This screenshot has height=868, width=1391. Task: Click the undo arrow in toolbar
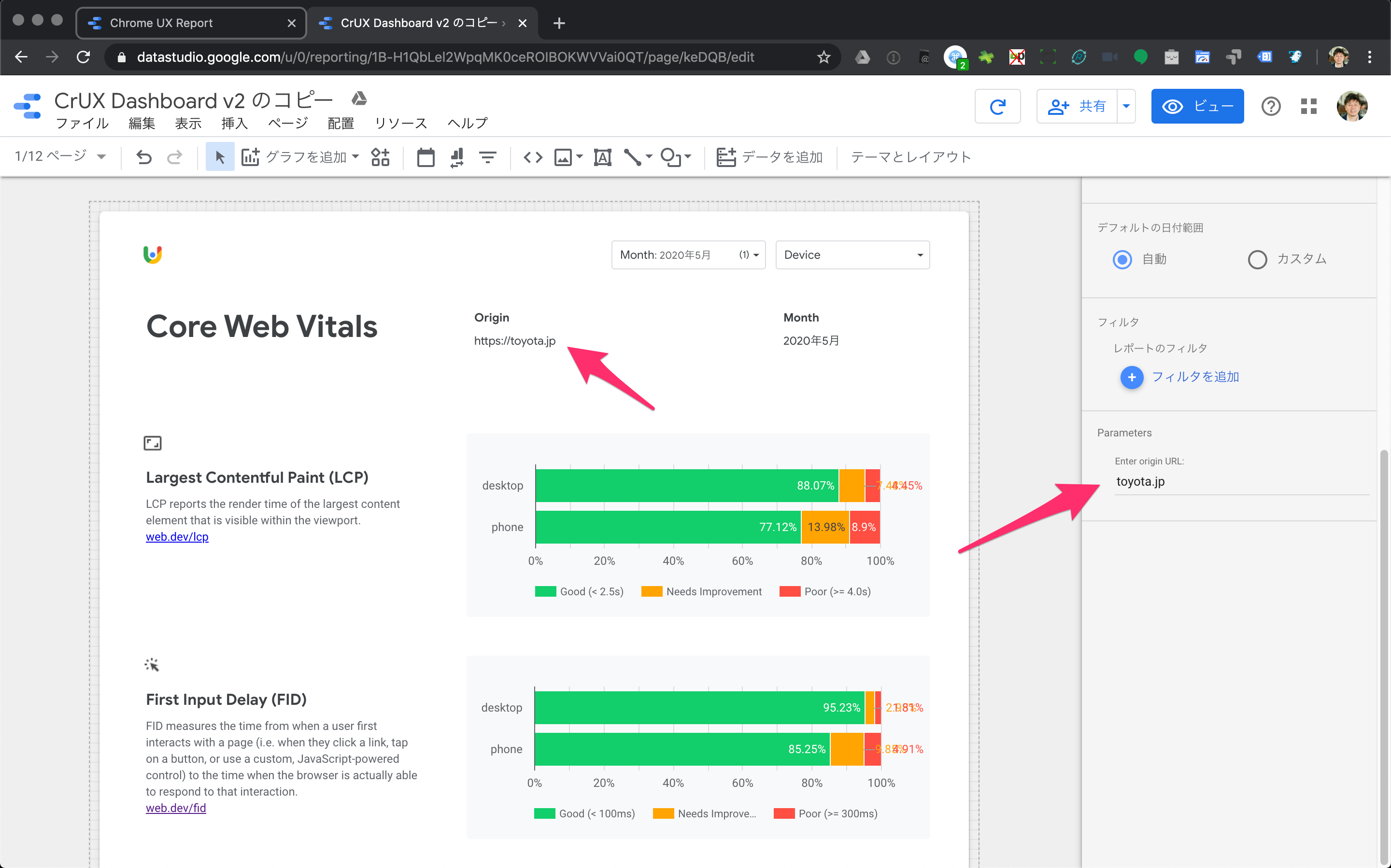point(143,157)
